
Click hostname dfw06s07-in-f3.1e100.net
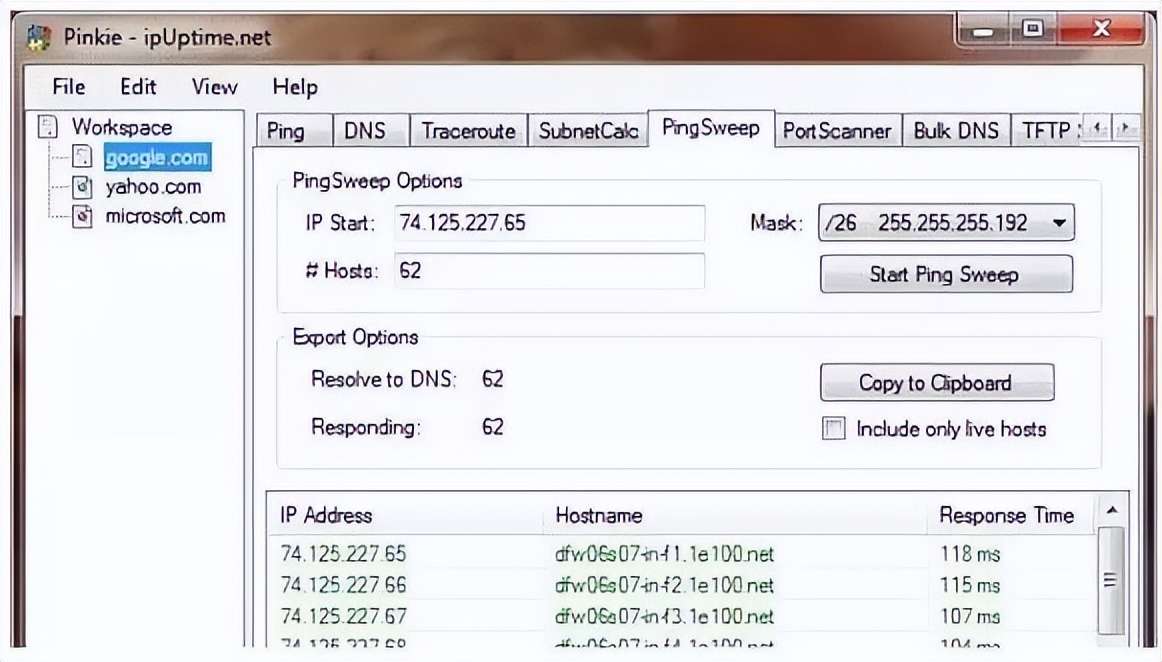tap(664, 616)
